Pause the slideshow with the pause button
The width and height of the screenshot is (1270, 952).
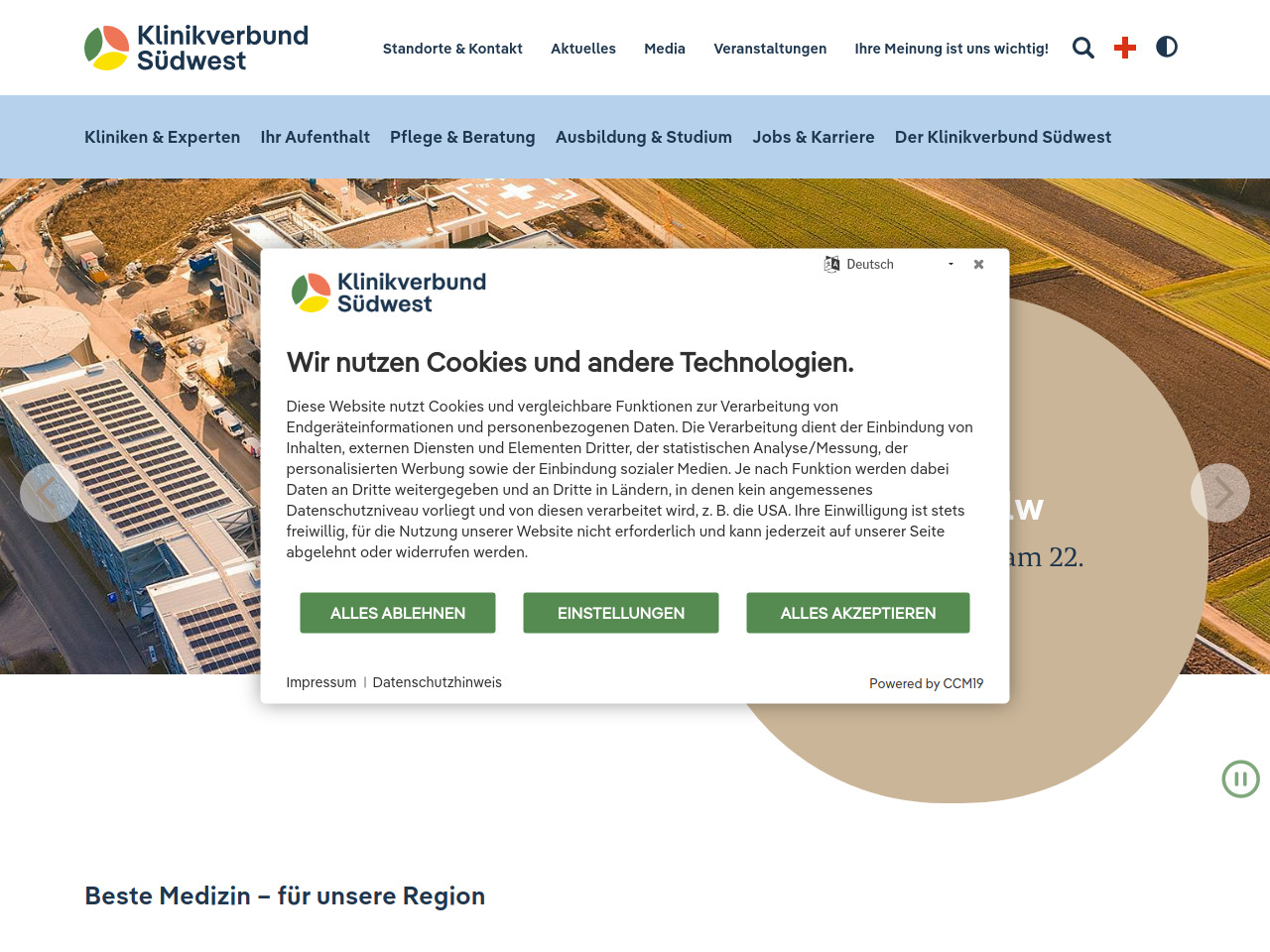1240,779
